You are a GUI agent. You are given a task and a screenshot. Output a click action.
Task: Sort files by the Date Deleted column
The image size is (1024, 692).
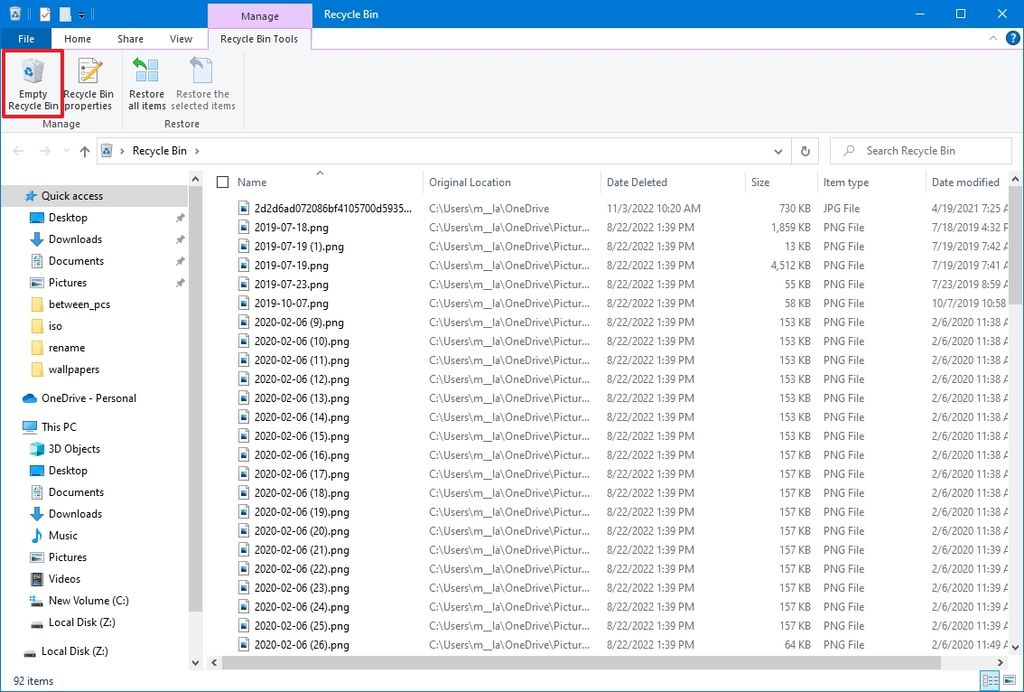point(637,182)
